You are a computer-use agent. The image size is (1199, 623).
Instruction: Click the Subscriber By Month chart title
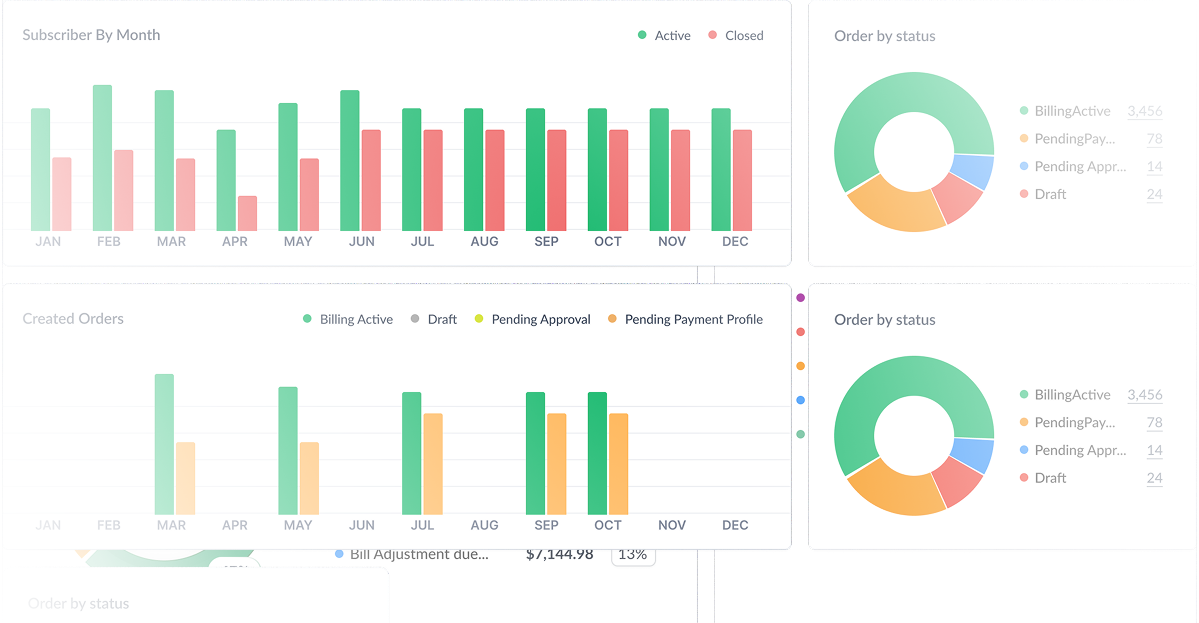91,35
